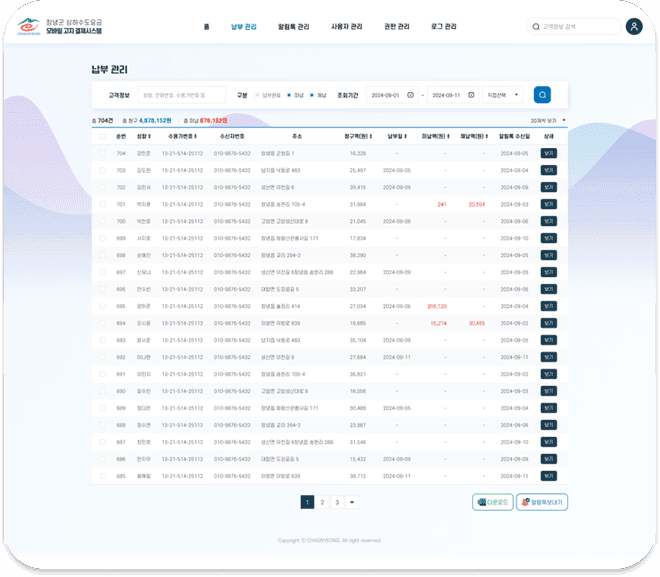This screenshot has height=577, width=660.
Task: Open the start date calendar icon
Action: [410, 95]
